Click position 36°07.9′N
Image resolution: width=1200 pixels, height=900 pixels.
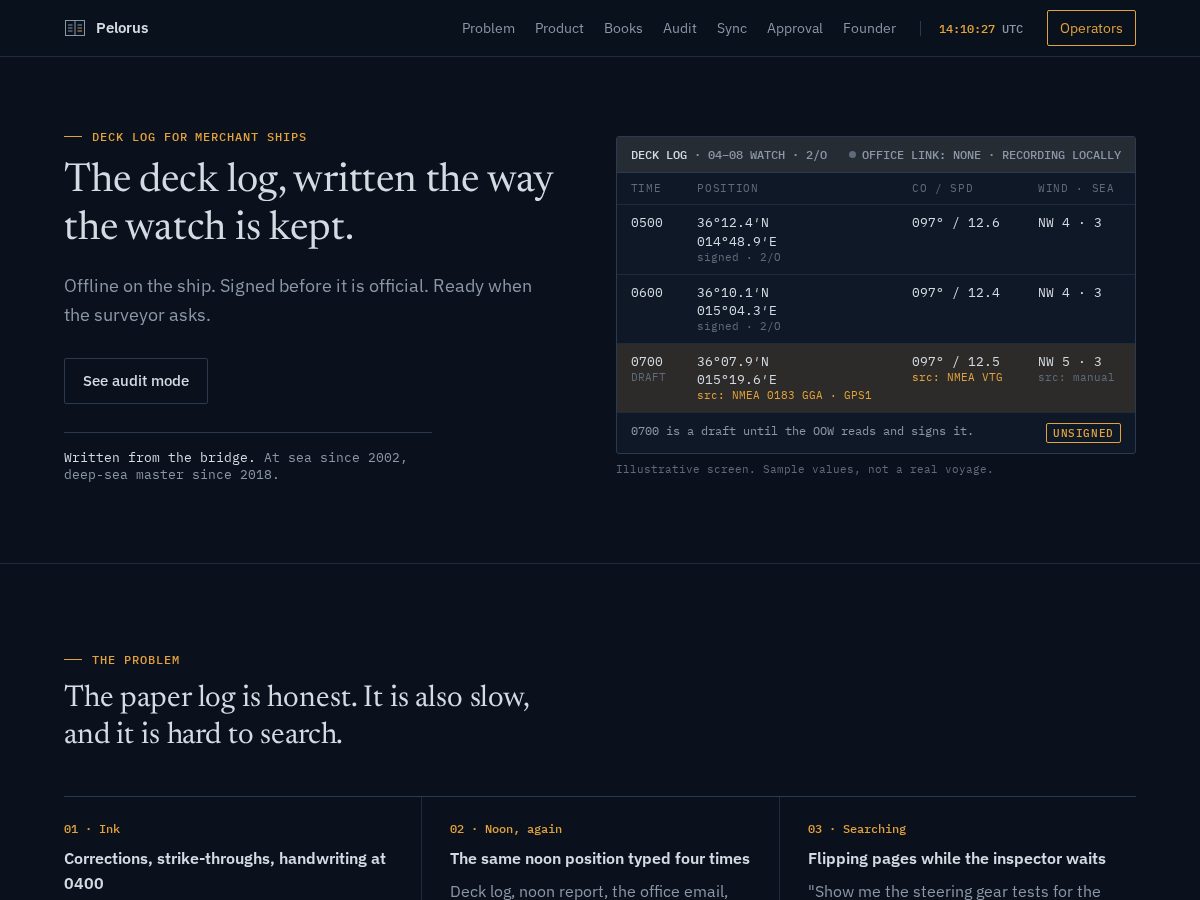click(733, 361)
